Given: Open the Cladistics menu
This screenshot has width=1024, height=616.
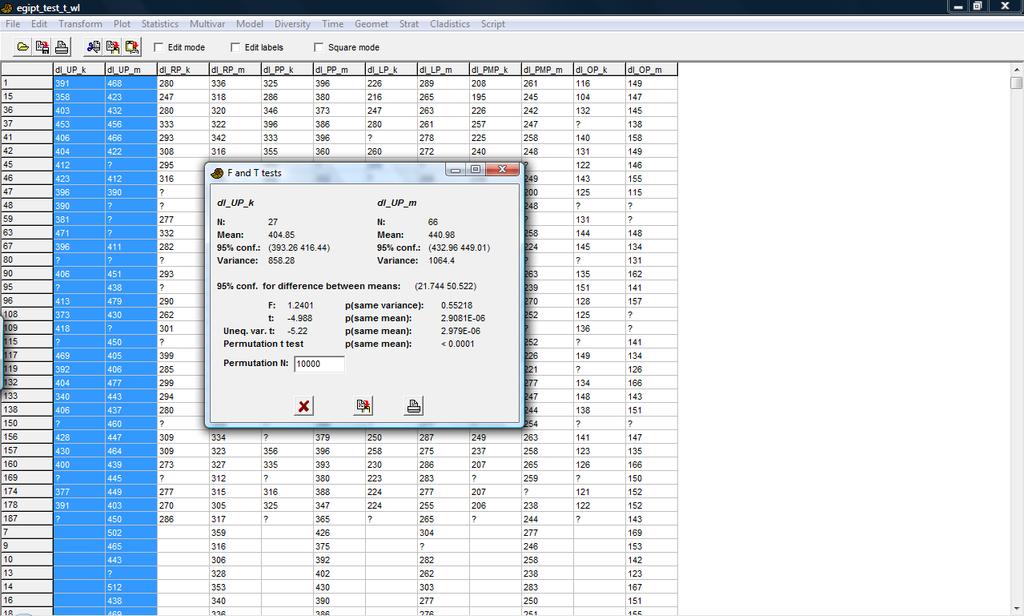Looking at the screenshot, I should 449,24.
